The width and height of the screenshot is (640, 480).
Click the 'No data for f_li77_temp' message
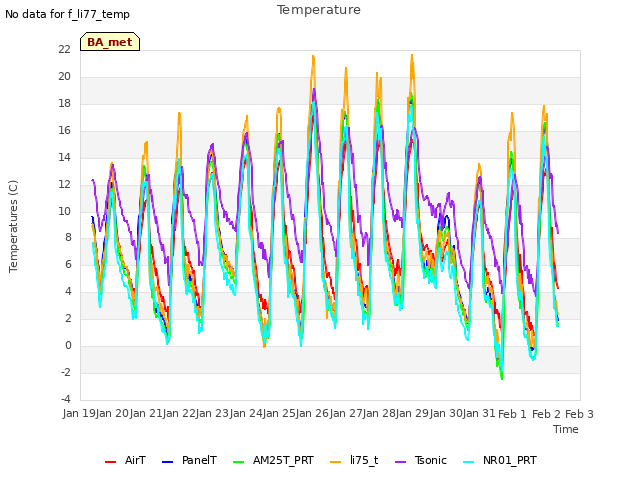pyautogui.click(x=67, y=14)
